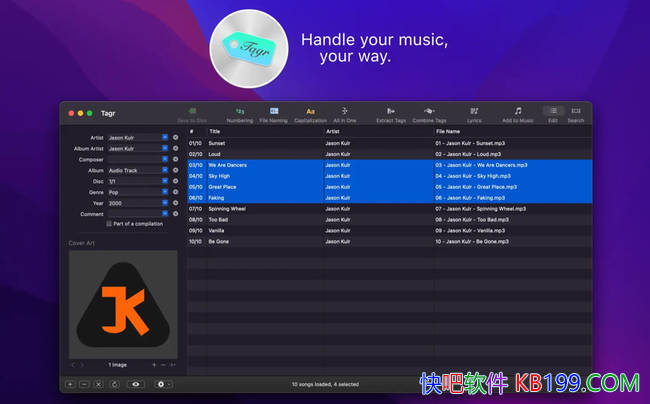Open the gear settings dropdown in bottom bar
Screen dimensions: 650x404
[162, 384]
